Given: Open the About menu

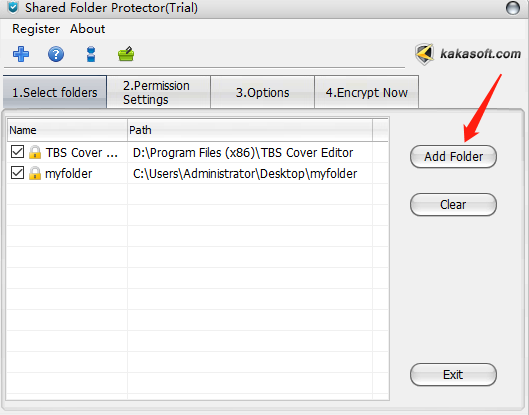Looking at the screenshot, I should [x=87, y=29].
